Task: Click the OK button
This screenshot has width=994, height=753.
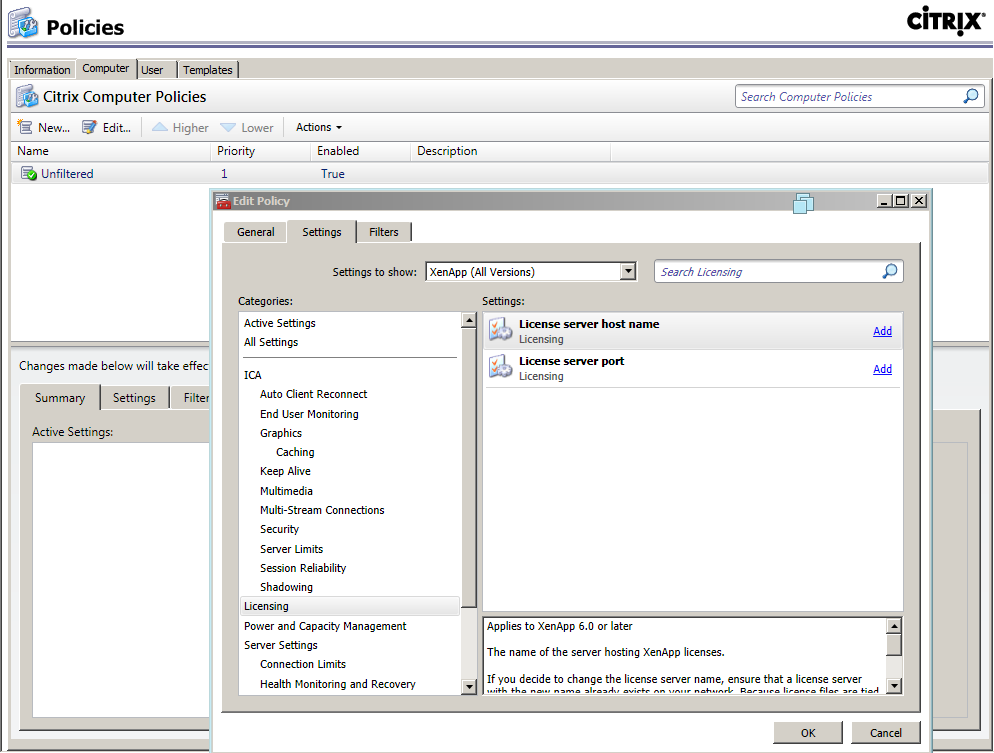Action: pyautogui.click(x=807, y=732)
